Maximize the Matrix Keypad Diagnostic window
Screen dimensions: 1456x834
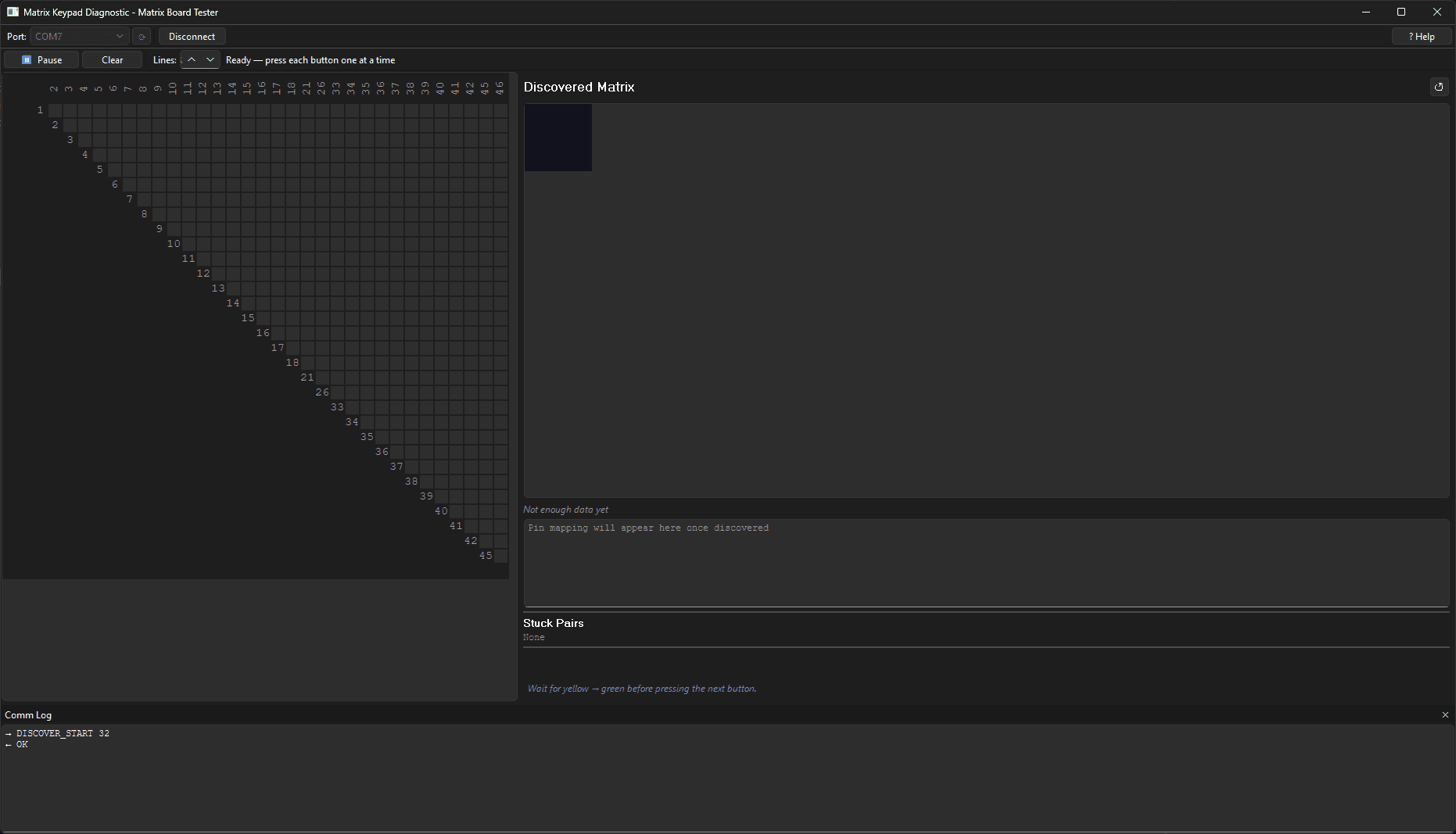[x=1401, y=12]
